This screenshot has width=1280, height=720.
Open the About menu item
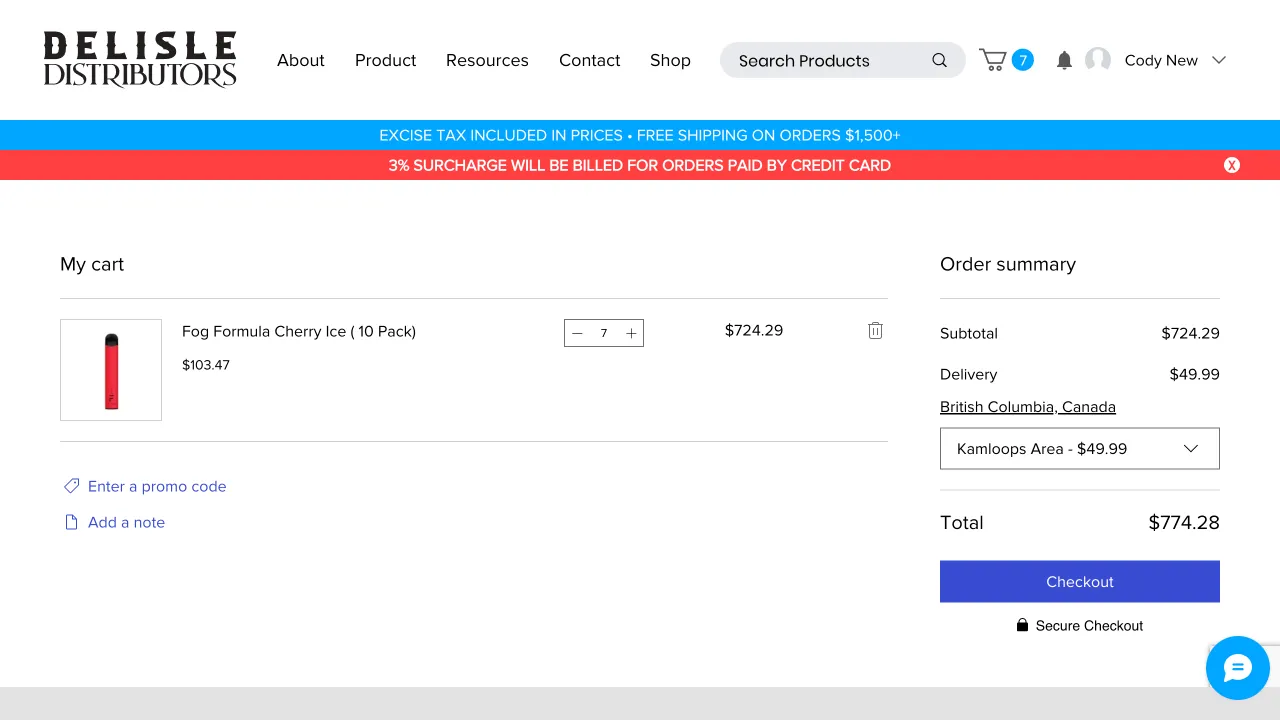(x=300, y=60)
